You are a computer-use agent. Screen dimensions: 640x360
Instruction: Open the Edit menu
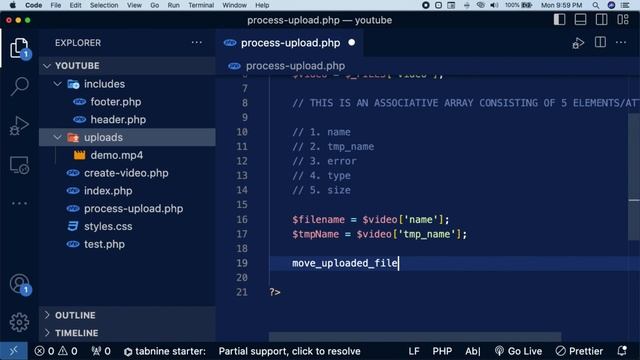(76, 5)
